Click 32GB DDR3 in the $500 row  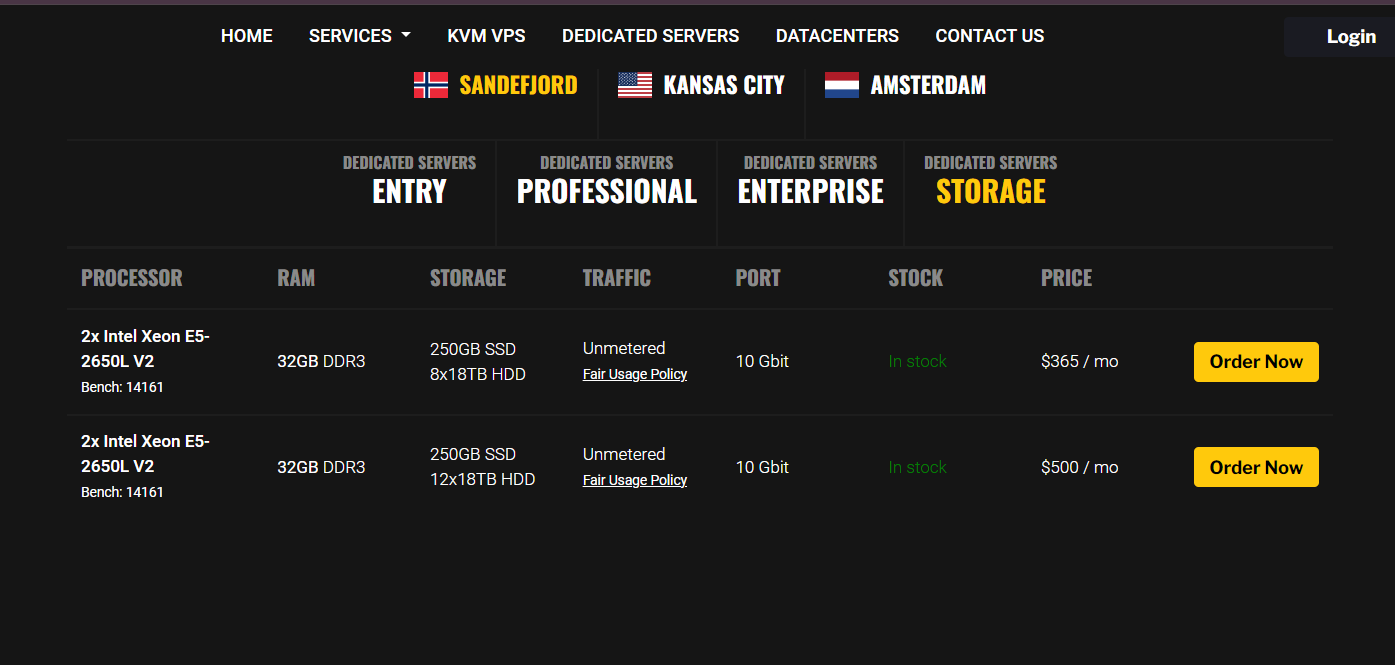point(321,467)
